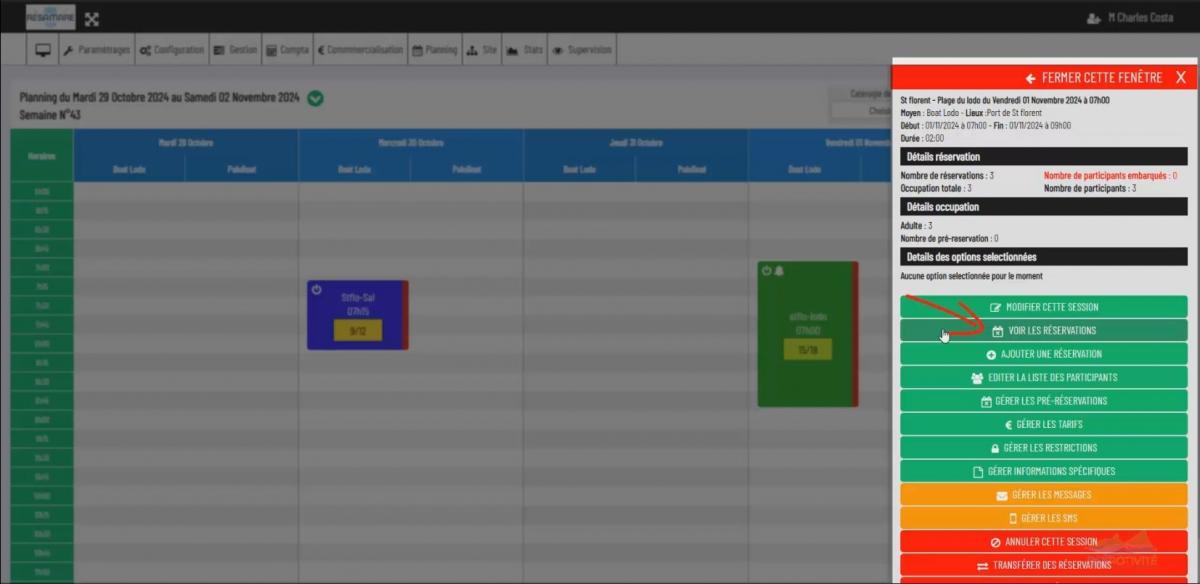Click Voir les réservations
Viewport: 1200px width, 584px height.
click(x=1044, y=330)
